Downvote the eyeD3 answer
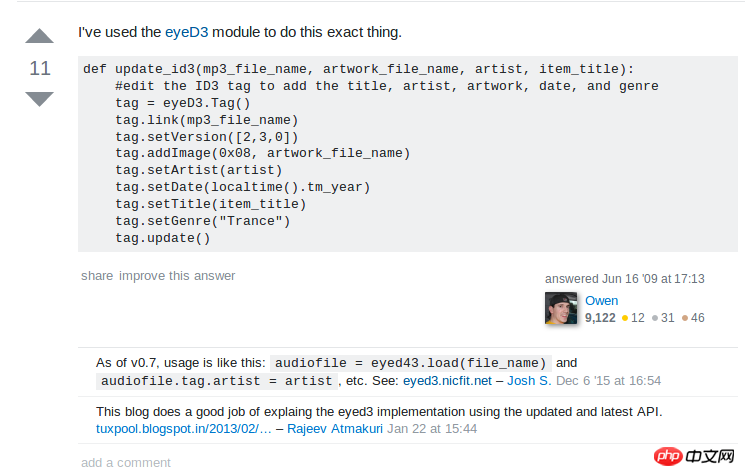Screen dimensions: 745x476 point(39,98)
